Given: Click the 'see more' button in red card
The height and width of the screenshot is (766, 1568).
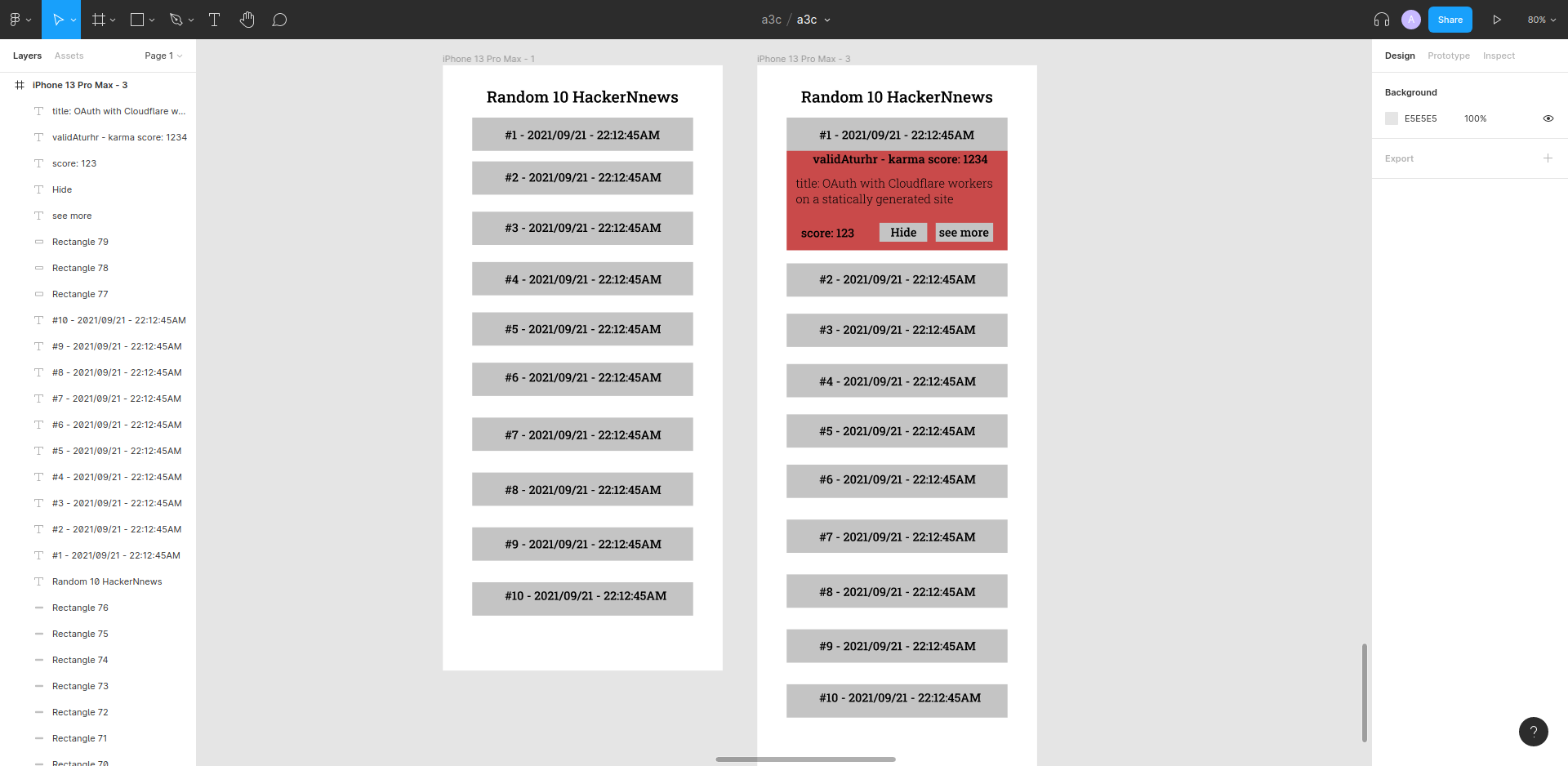Looking at the screenshot, I should 964,233.
